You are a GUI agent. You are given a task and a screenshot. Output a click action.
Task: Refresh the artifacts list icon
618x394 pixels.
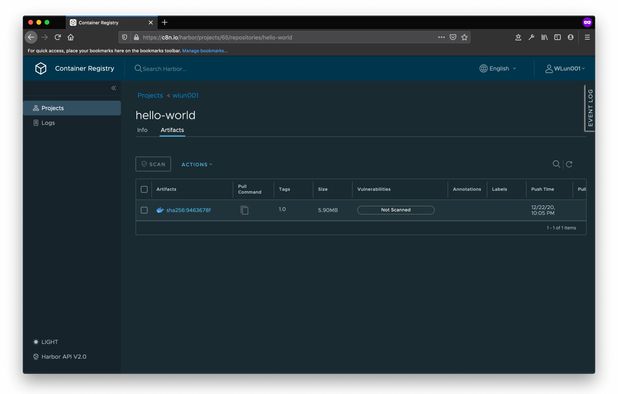569,164
